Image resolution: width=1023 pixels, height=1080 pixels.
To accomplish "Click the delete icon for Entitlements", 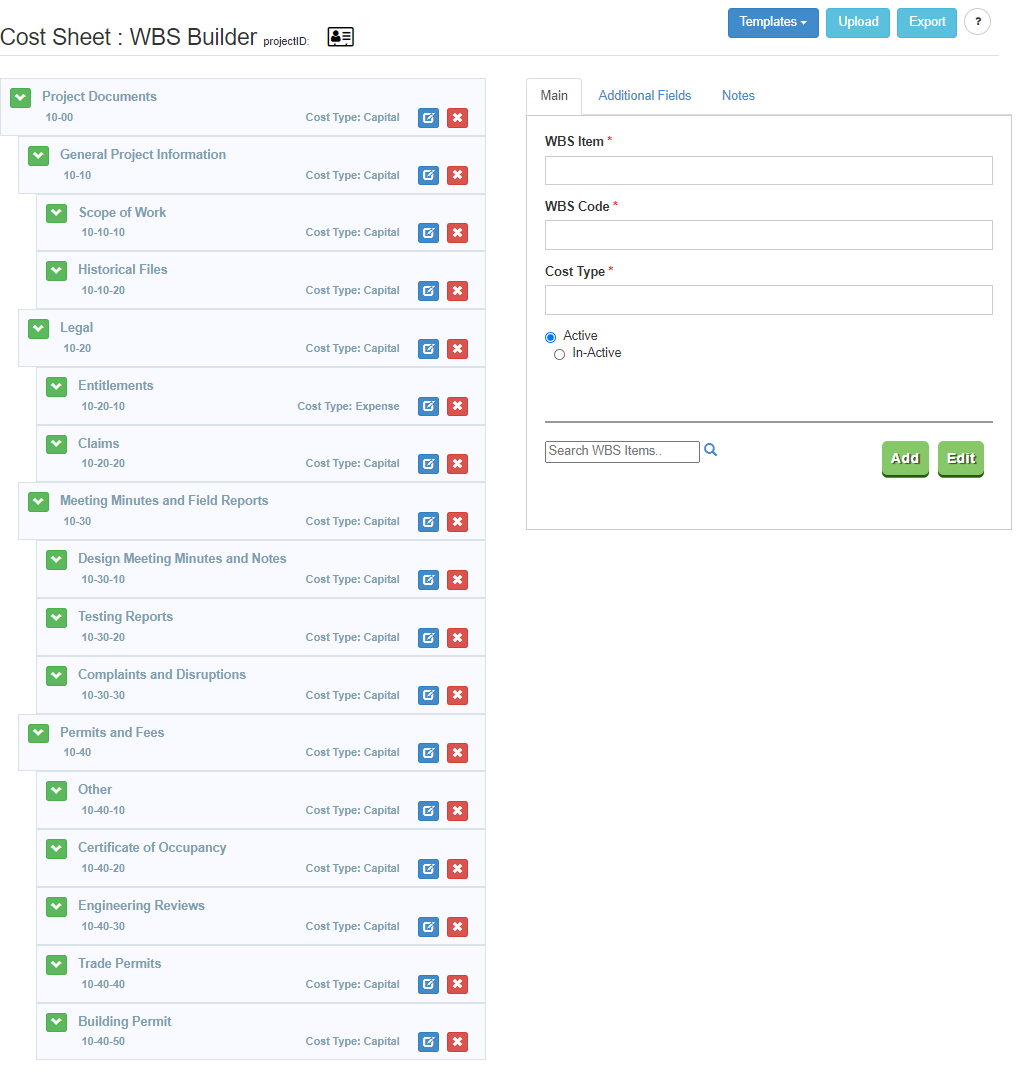I will [x=457, y=406].
